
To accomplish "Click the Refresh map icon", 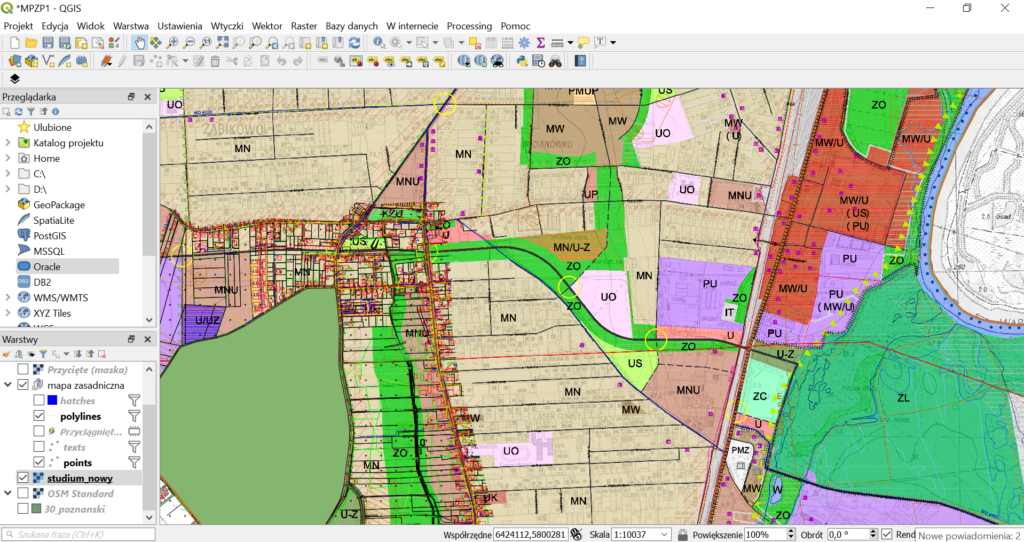I will (354, 43).
